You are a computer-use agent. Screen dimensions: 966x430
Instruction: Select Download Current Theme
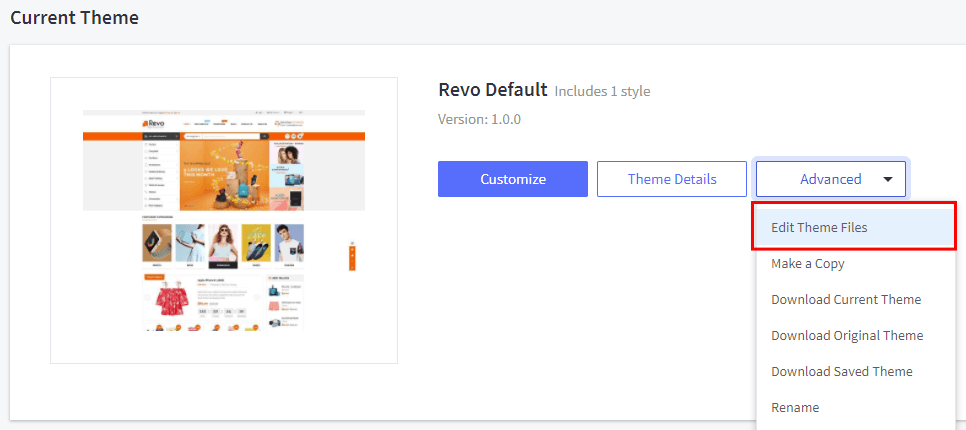coord(846,300)
